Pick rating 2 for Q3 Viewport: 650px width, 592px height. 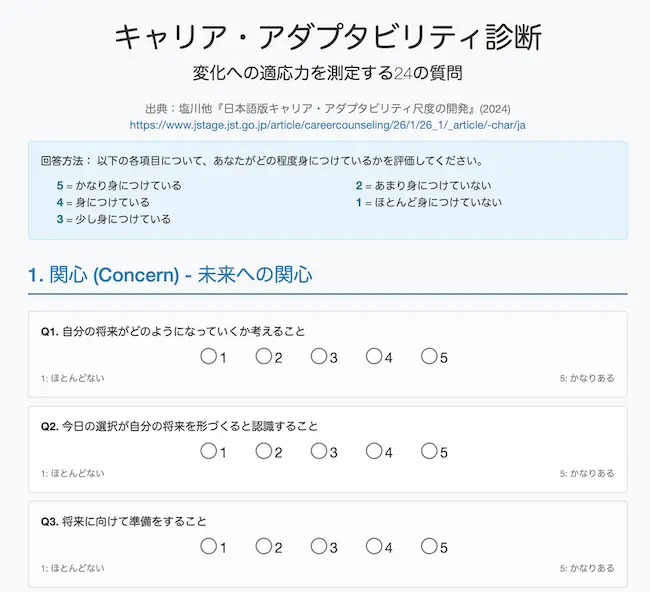(264, 546)
